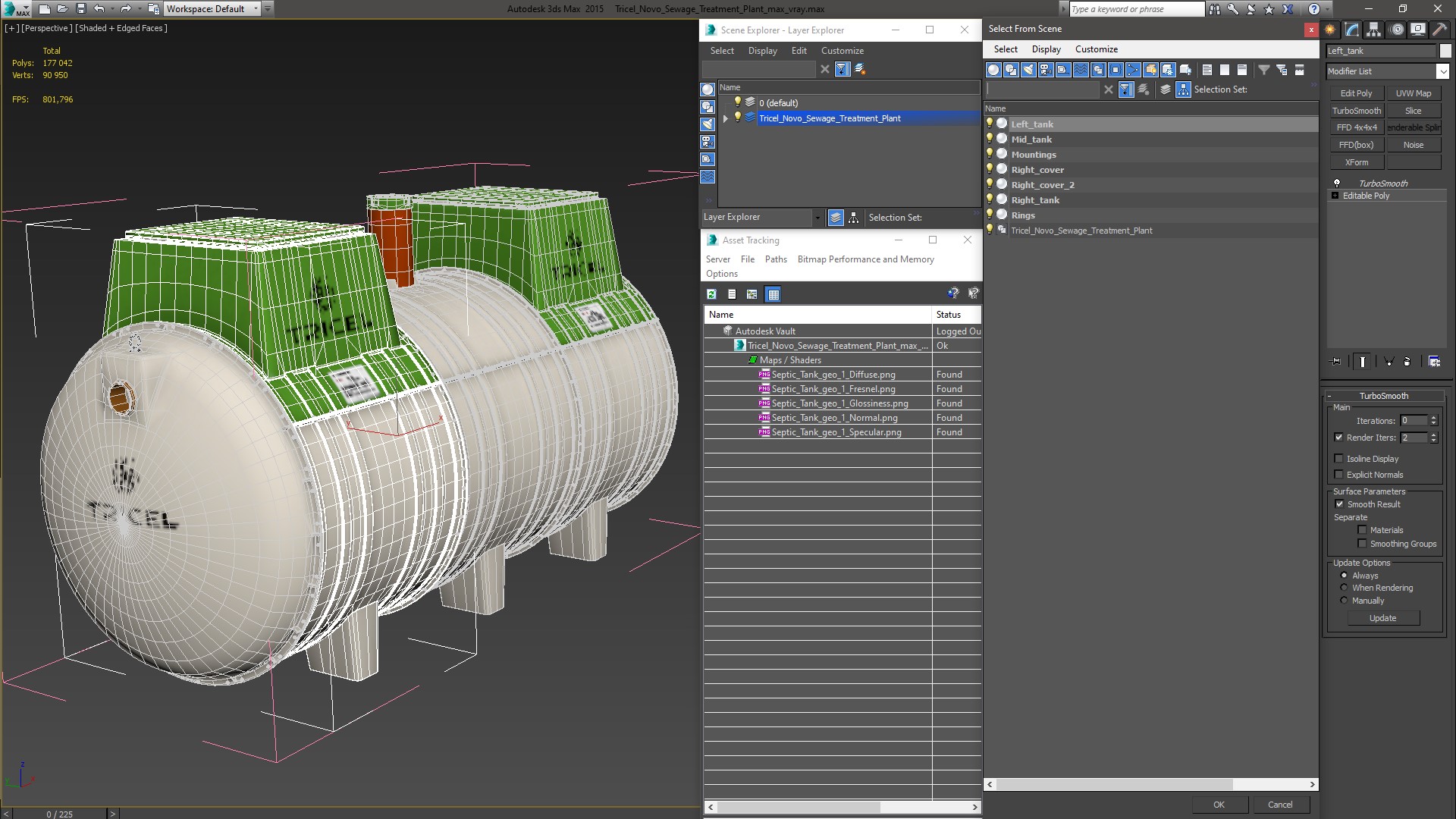
Task: Toggle Display Cameras filter in Select From Scene
Action: tap(1046, 70)
